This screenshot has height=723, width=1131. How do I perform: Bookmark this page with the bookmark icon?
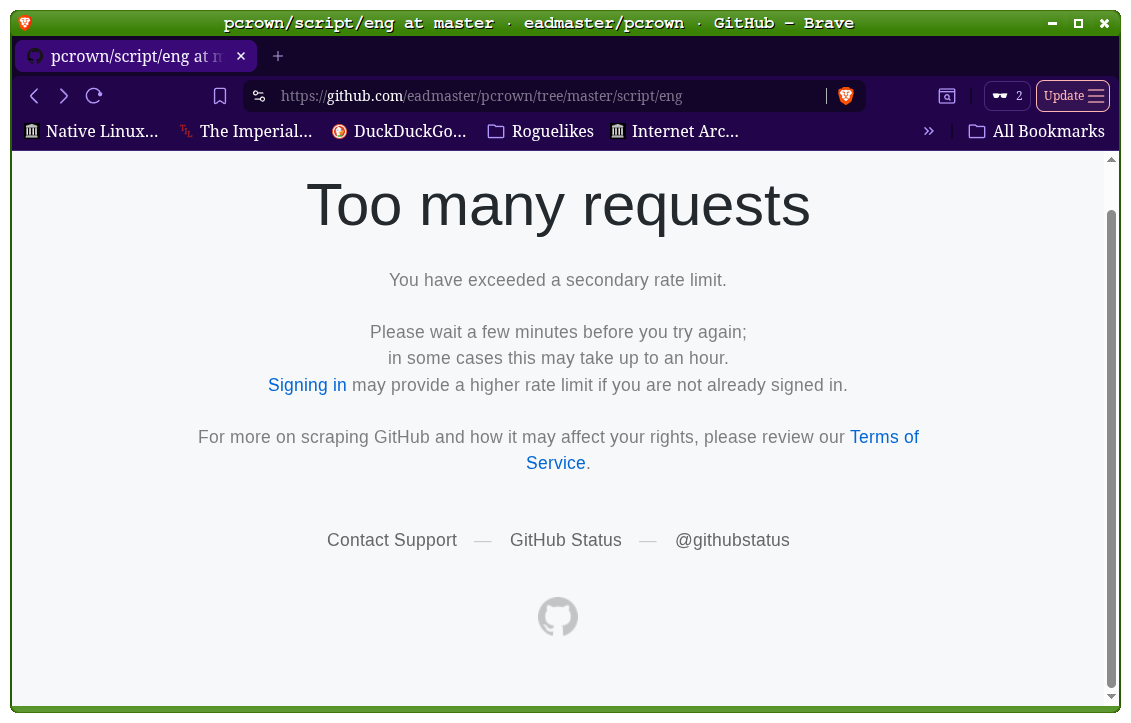[220, 96]
